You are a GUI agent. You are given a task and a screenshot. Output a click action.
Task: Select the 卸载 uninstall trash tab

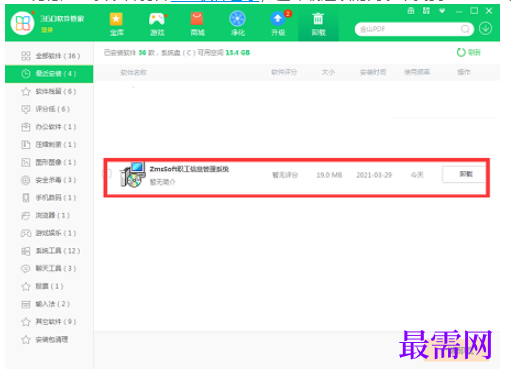pyautogui.click(x=318, y=24)
